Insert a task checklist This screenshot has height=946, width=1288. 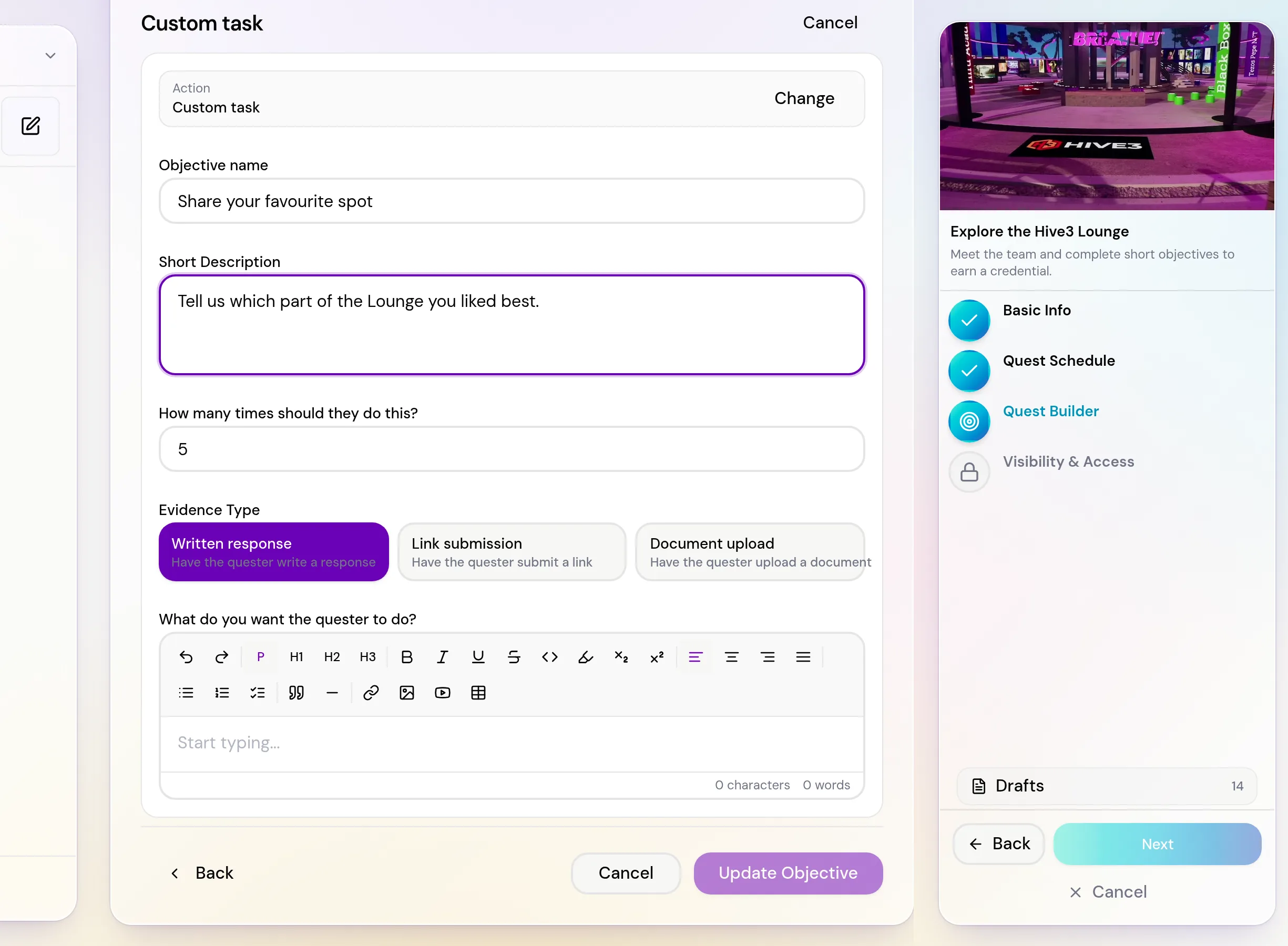point(258,693)
